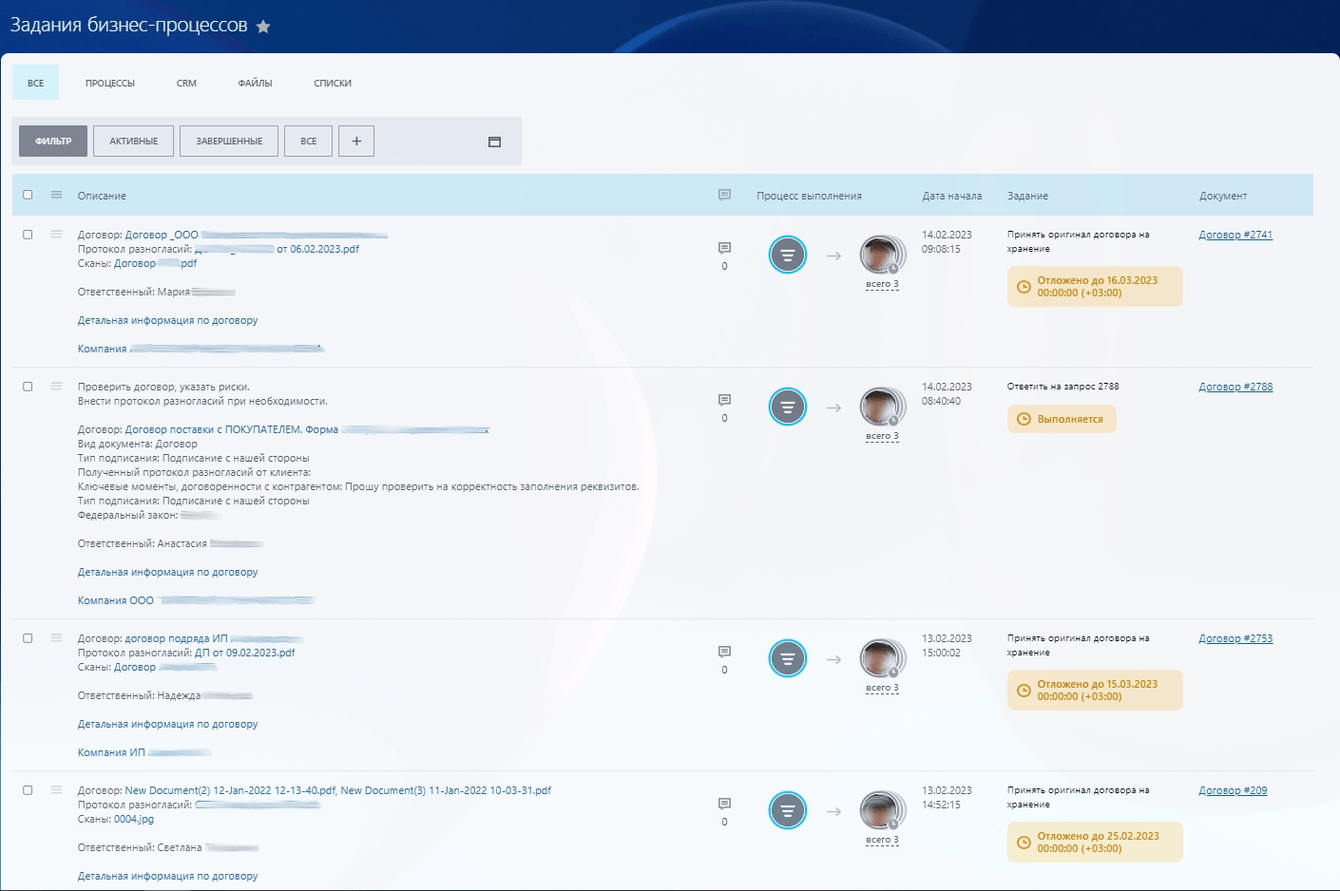Screen dimensions: 1340x891
Task: Click the process funnel icon in Договор #2741 row
Action: [788, 255]
